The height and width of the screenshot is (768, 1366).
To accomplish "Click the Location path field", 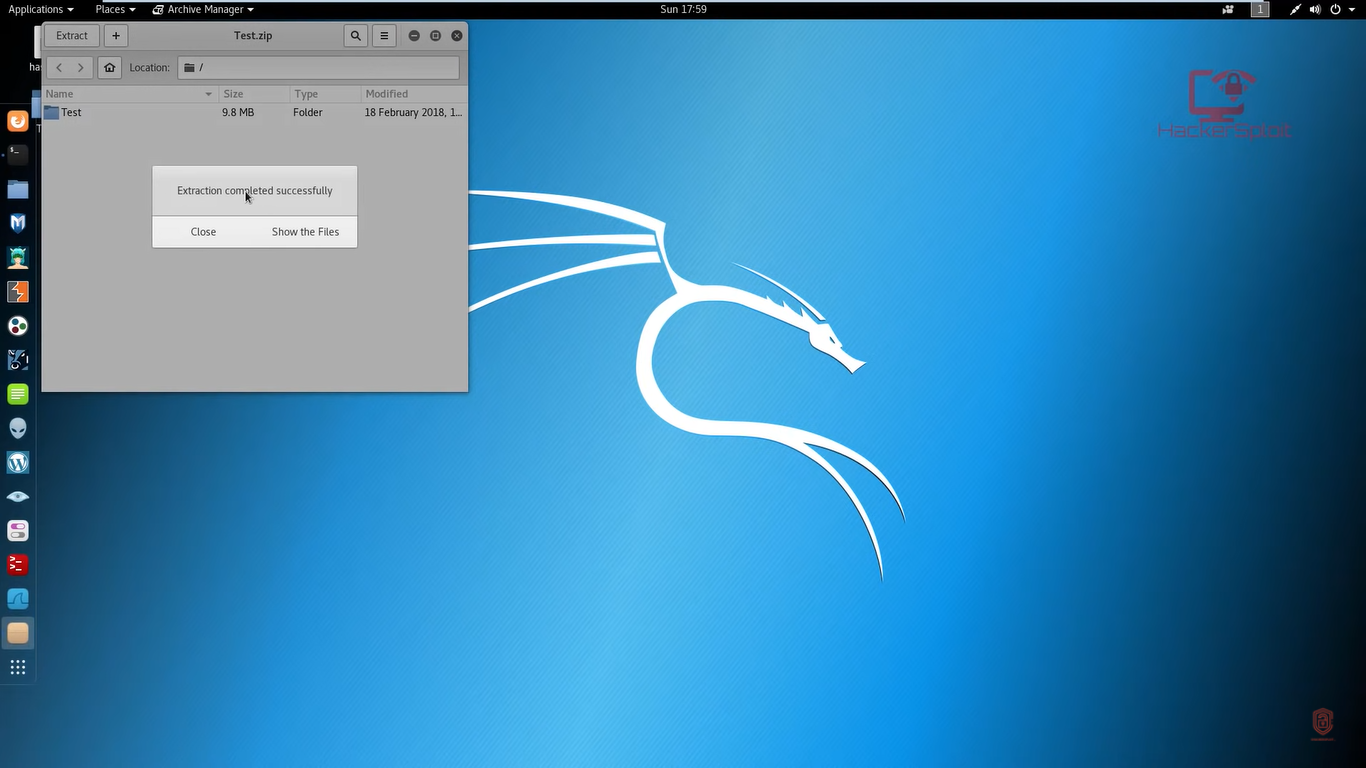I will tap(318, 68).
